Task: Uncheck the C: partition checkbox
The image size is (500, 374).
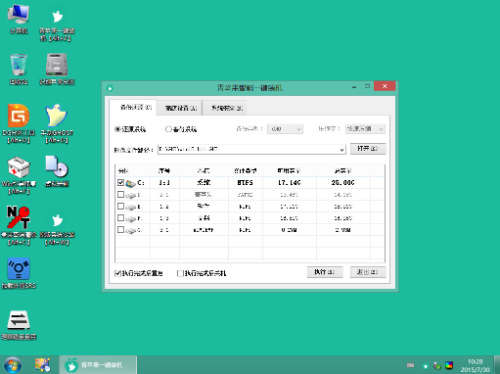Action: tap(121, 182)
